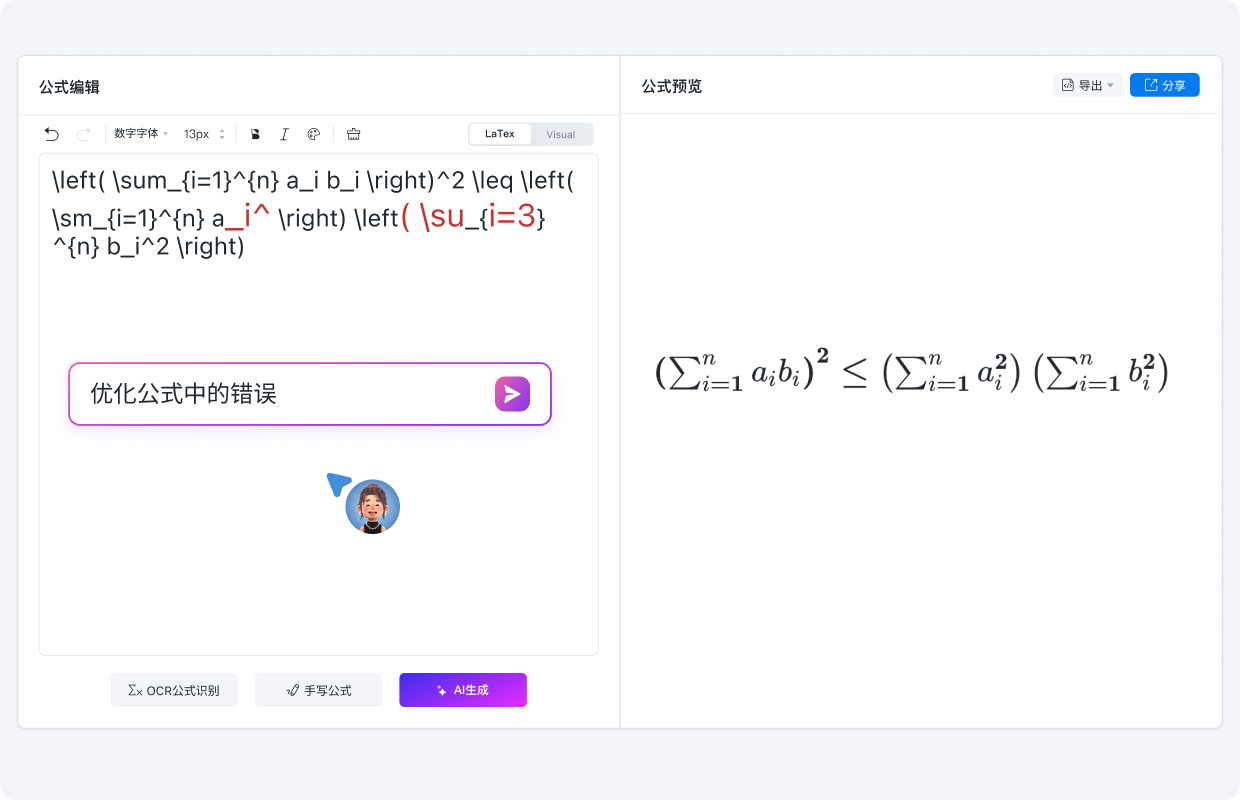Click the undo arrow icon
1240x800 pixels.
[x=52, y=134]
